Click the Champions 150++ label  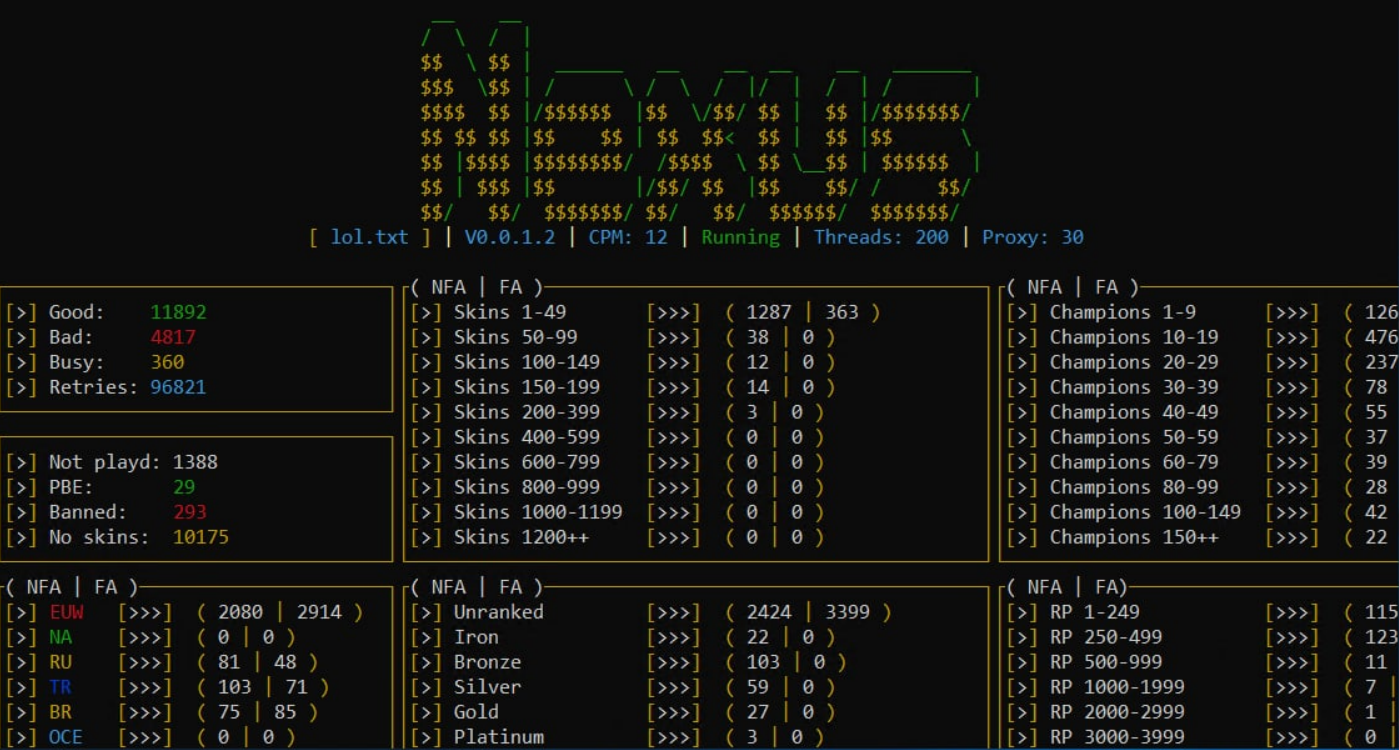click(x=1134, y=537)
